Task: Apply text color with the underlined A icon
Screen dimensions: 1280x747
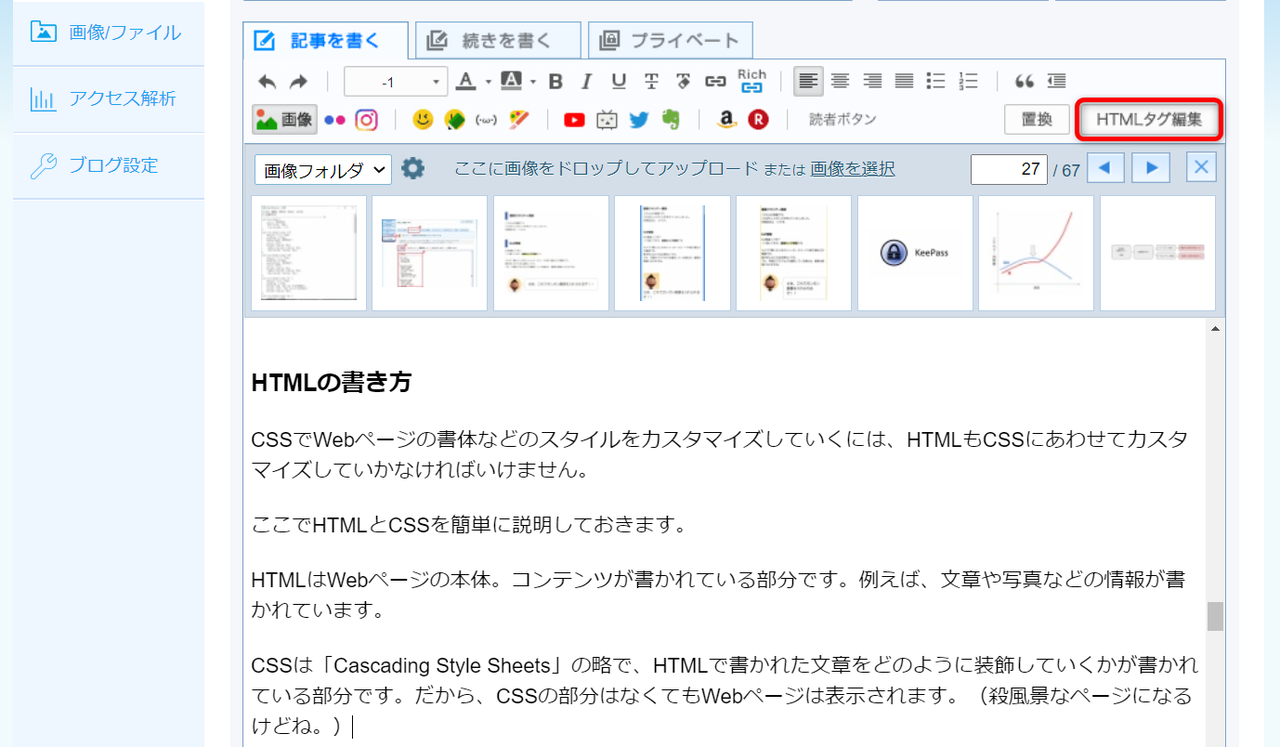Action: click(466, 81)
